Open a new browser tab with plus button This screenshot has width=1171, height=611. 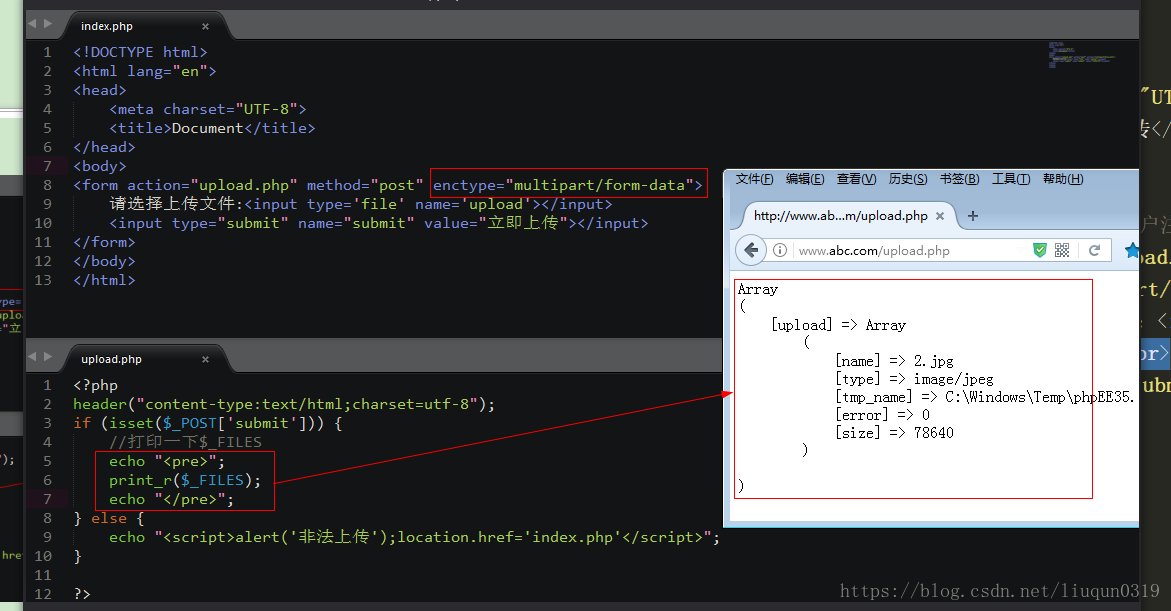[972, 216]
